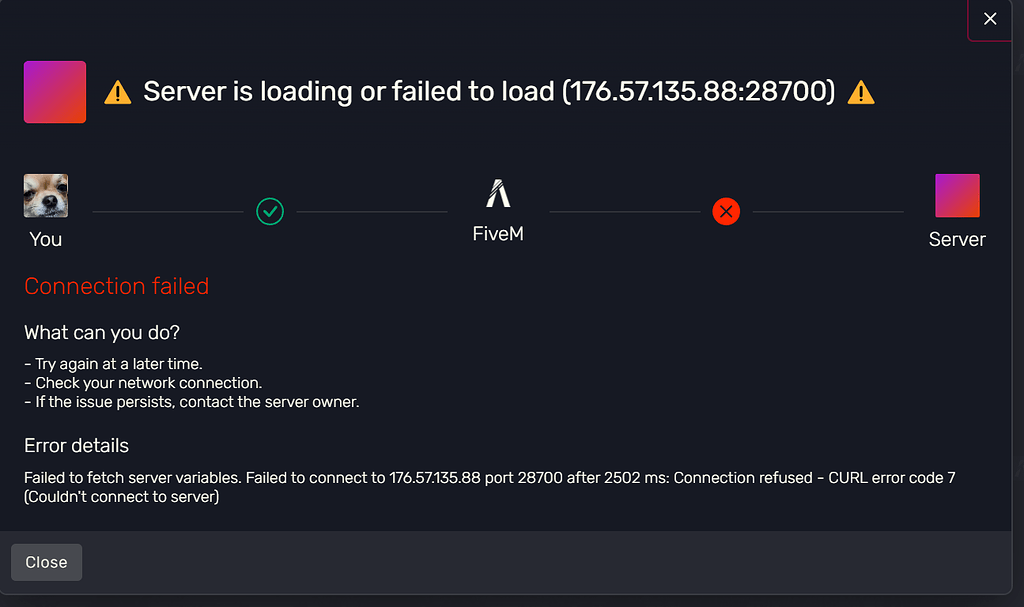Click the small gradient icon above Server
Screen dimensions: 1024x607
click(x=957, y=195)
